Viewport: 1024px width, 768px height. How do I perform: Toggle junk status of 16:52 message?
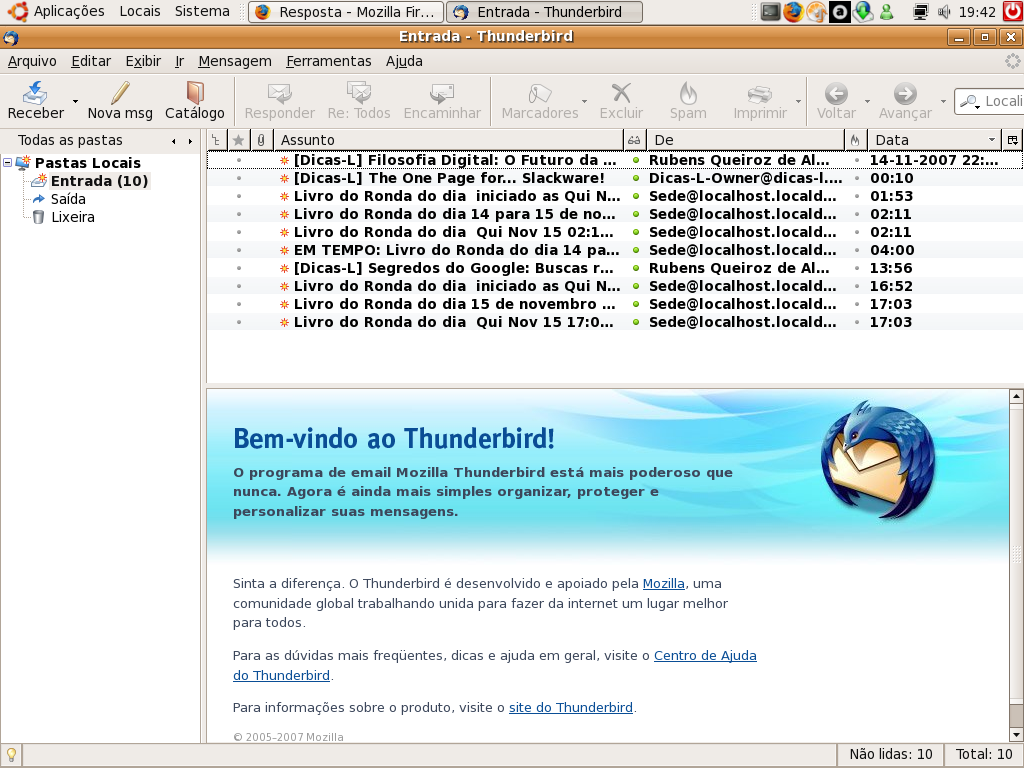click(856, 286)
